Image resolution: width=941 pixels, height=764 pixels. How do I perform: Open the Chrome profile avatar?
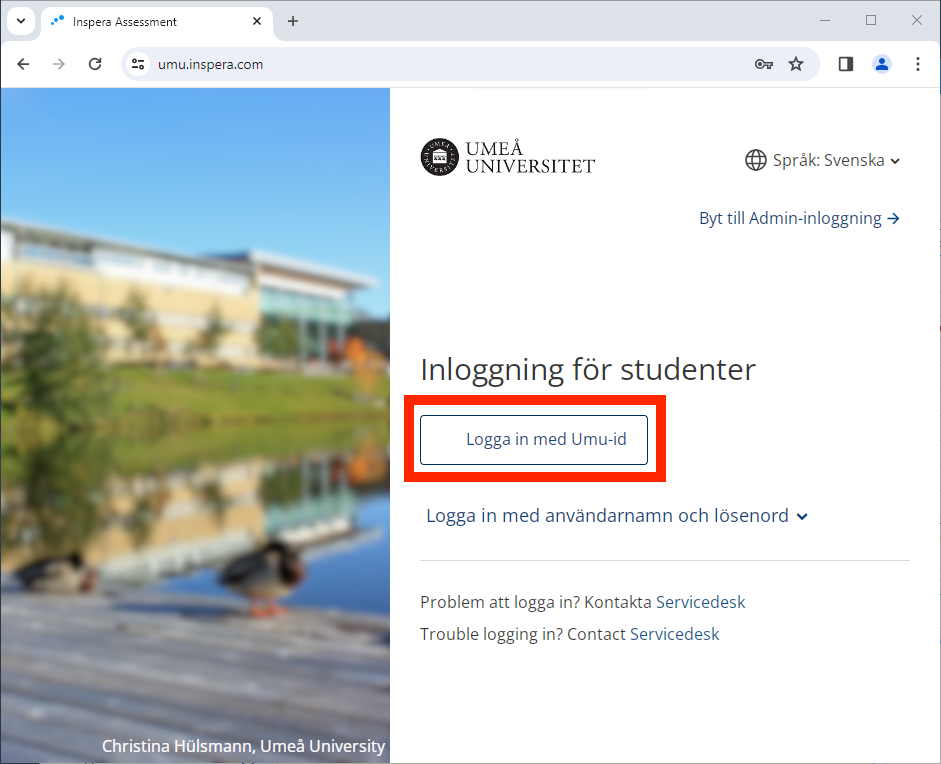click(x=882, y=64)
